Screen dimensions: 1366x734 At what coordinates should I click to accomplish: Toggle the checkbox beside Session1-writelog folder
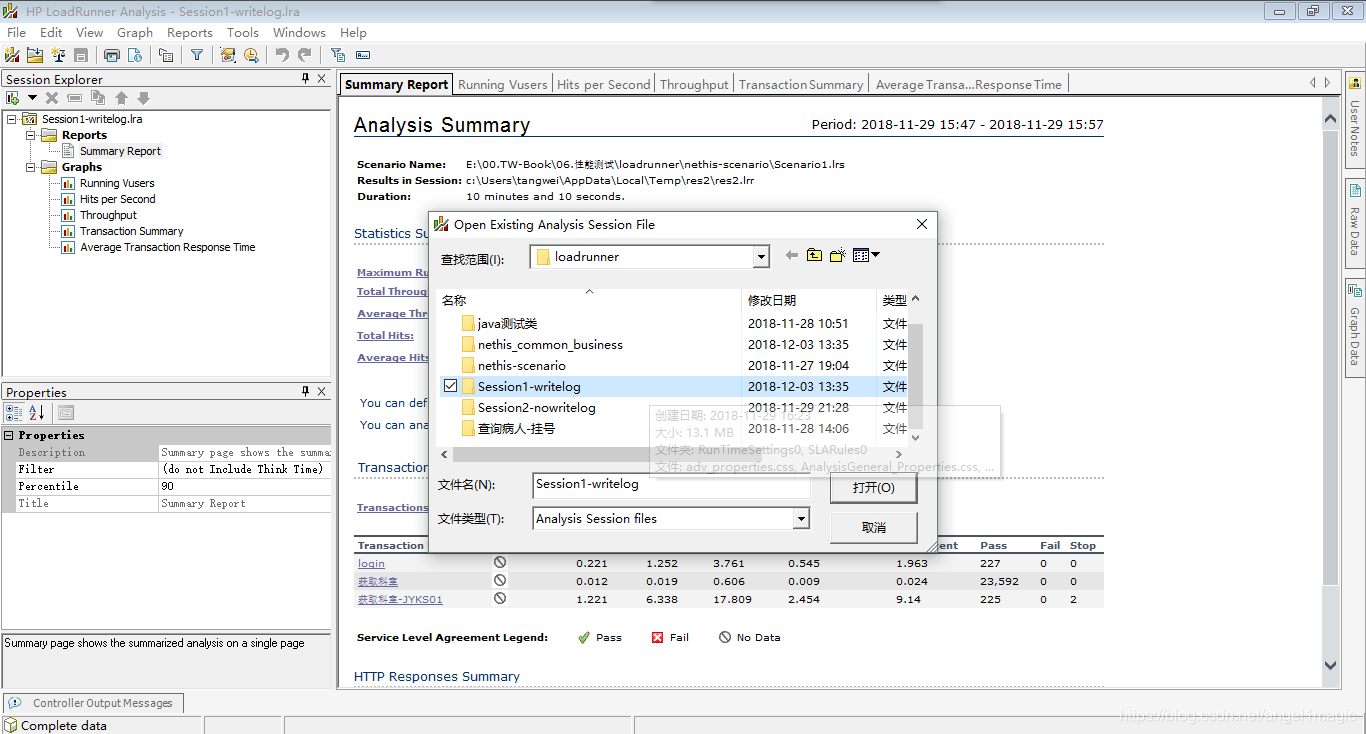coord(450,386)
